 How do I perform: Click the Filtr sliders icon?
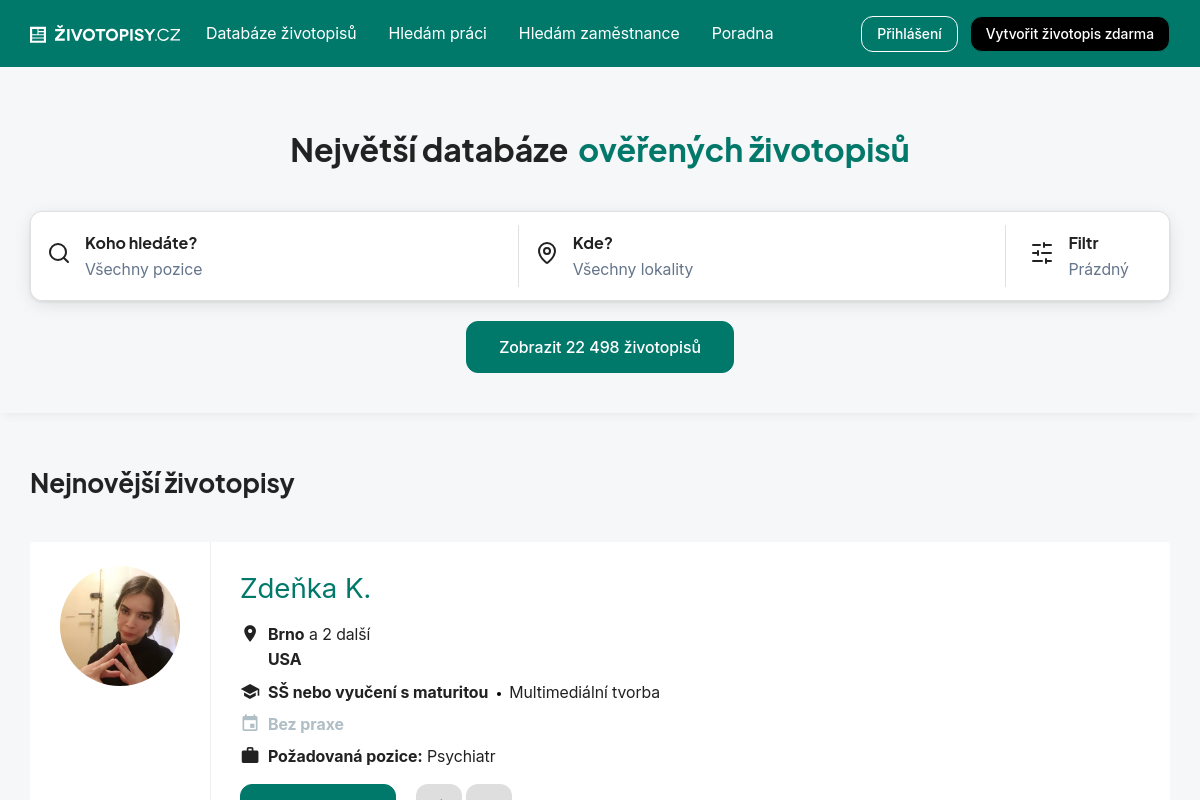tap(1042, 253)
